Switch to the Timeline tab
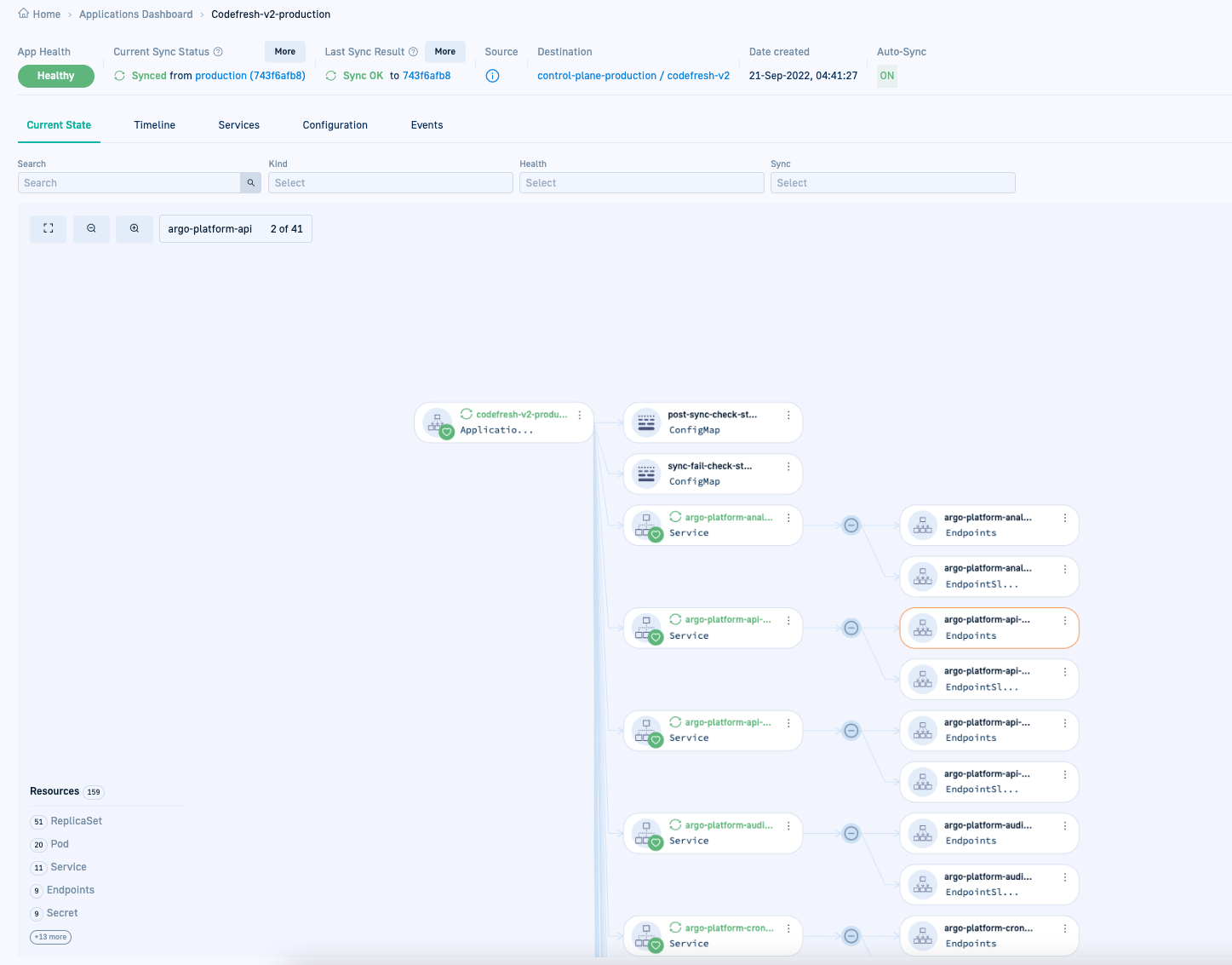Screen dimensions: 1232x965 pyautogui.click(x=154, y=125)
